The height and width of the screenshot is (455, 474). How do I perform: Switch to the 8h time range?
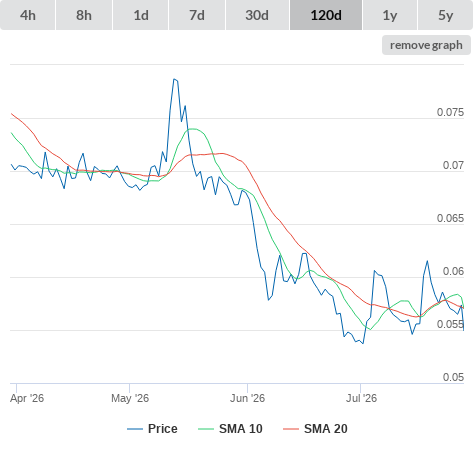coord(84,15)
